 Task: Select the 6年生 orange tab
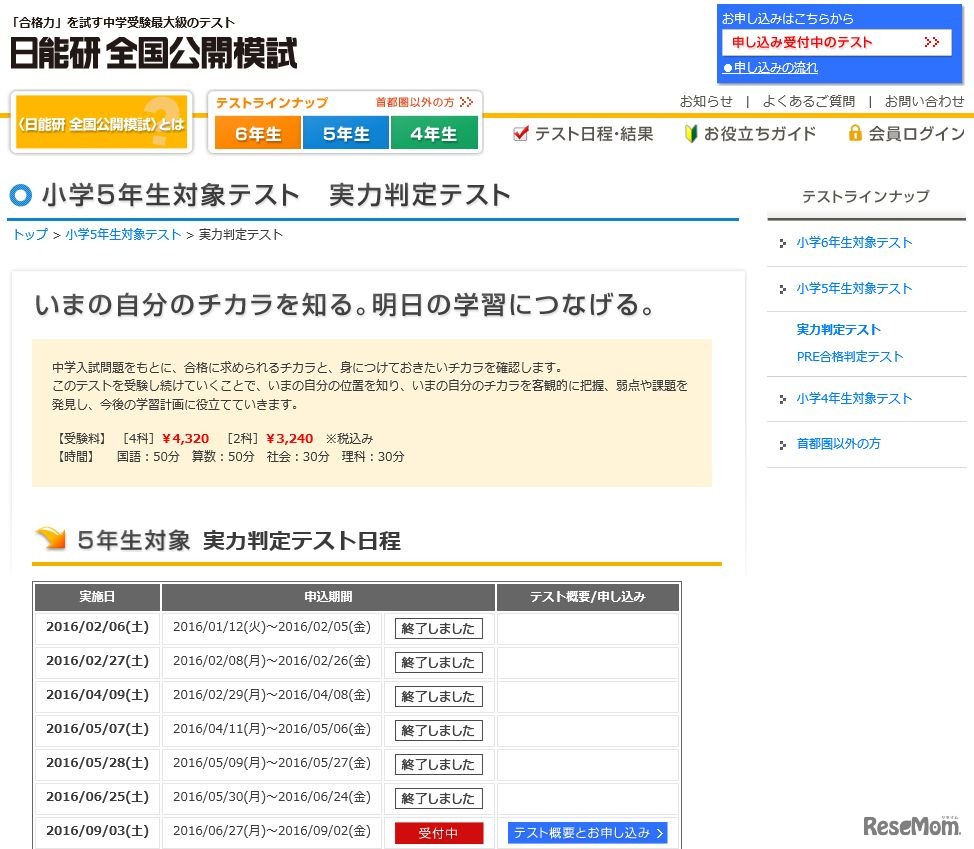click(258, 134)
